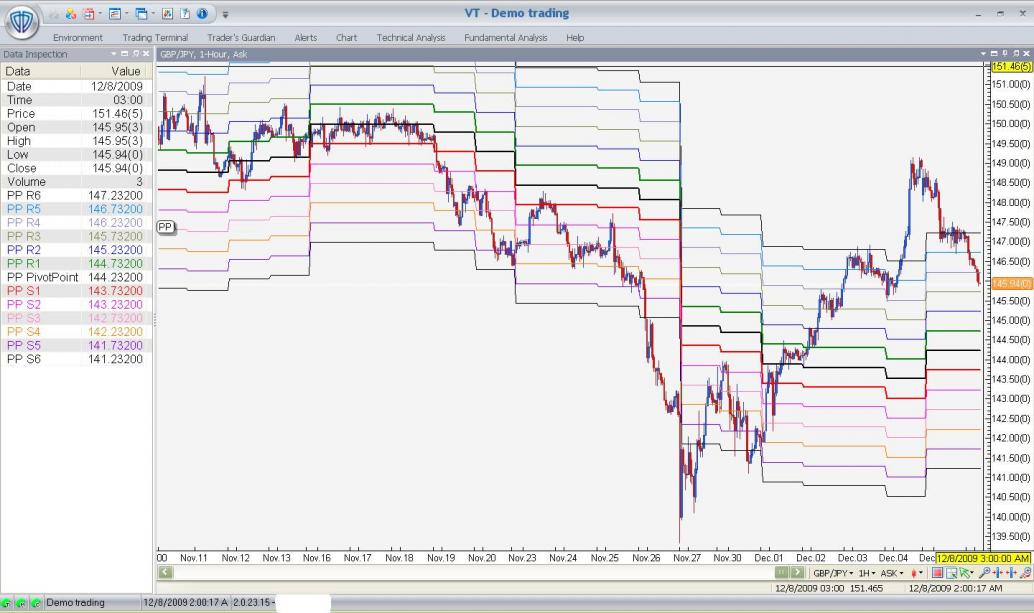Click the Data column header

pyautogui.click(x=41, y=71)
